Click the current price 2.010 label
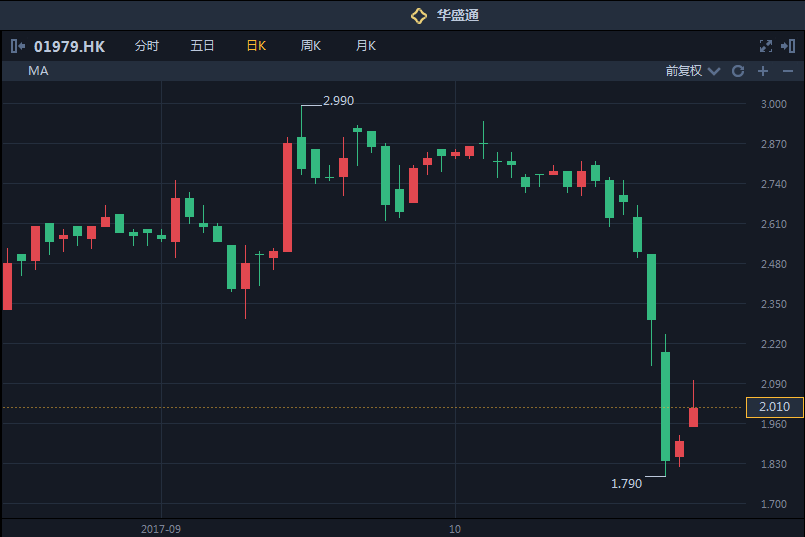805x537 pixels. [775, 407]
